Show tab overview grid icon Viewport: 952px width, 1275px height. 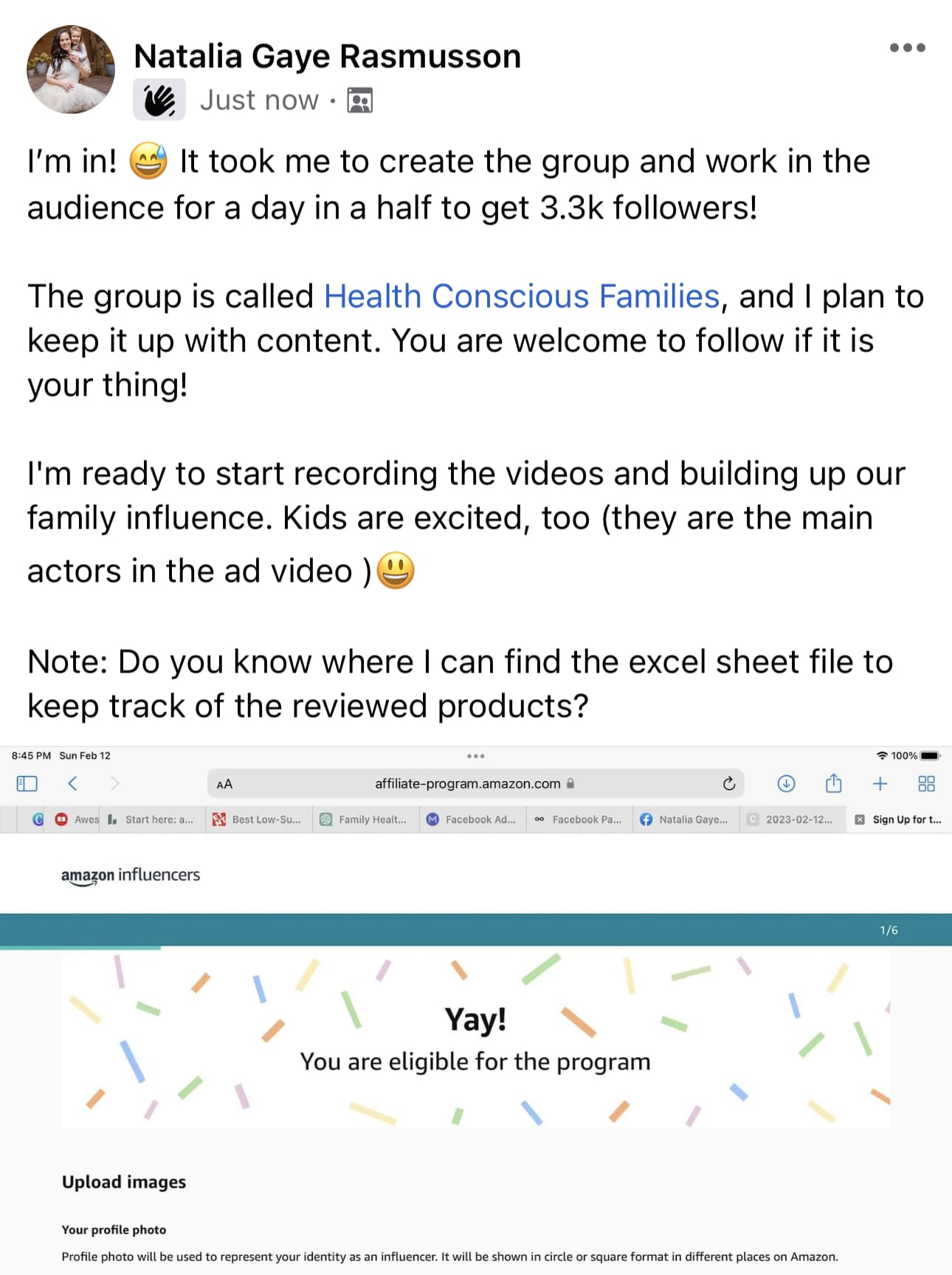[927, 784]
